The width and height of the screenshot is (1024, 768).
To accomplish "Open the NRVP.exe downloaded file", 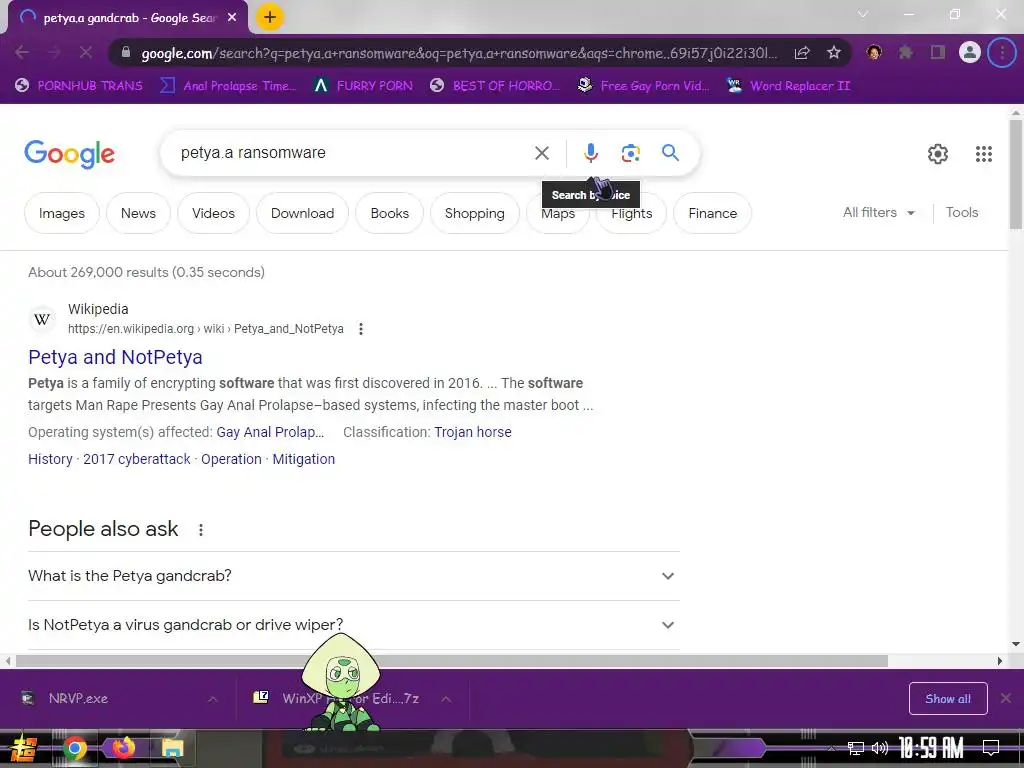I will pyautogui.click(x=78, y=698).
